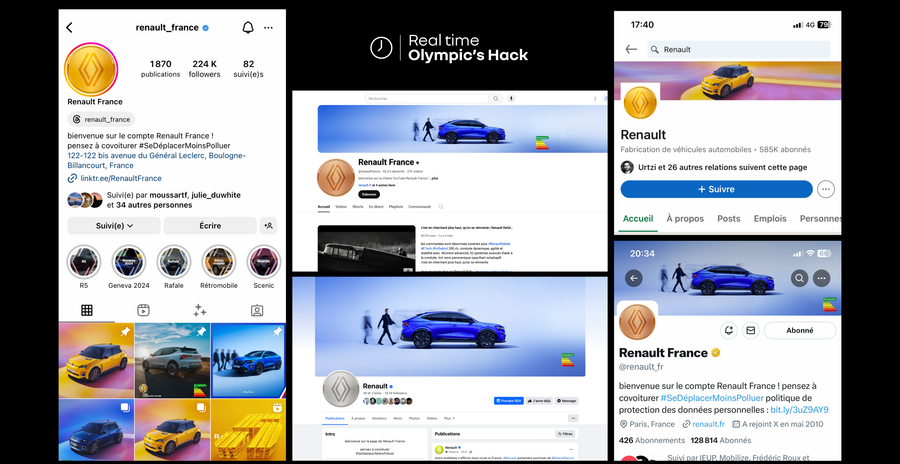Screen dimensions: 900x464
Task: Switch to Instagram Reels tab icon
Action: point(143,310)
